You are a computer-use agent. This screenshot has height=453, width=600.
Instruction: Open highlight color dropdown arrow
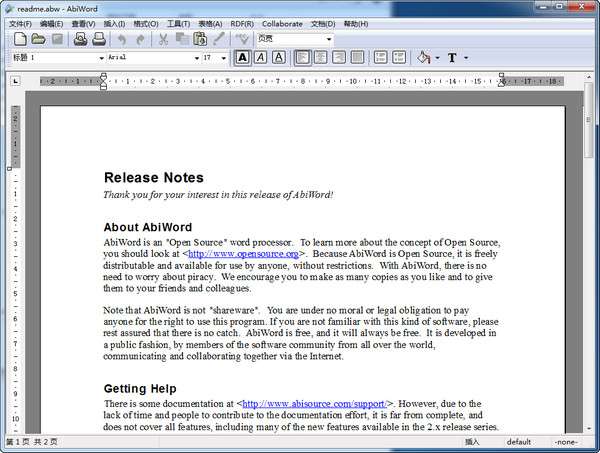(437, 58)
